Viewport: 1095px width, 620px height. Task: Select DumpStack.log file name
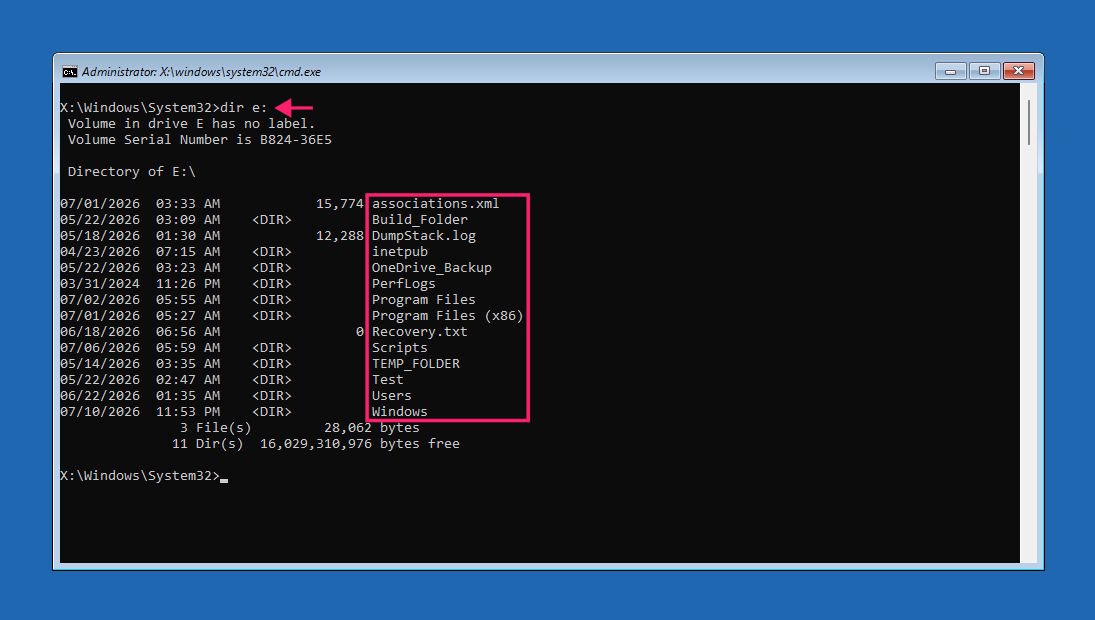[423, 236]
